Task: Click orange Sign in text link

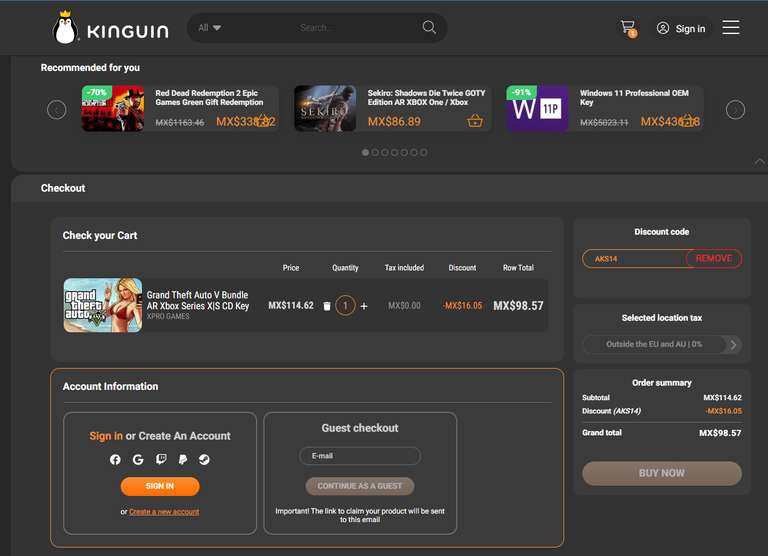Action: point(106,436)
